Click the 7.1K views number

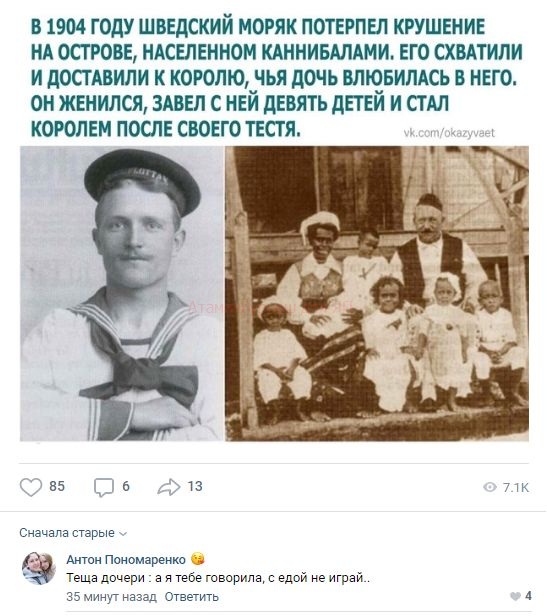point(516,488)
